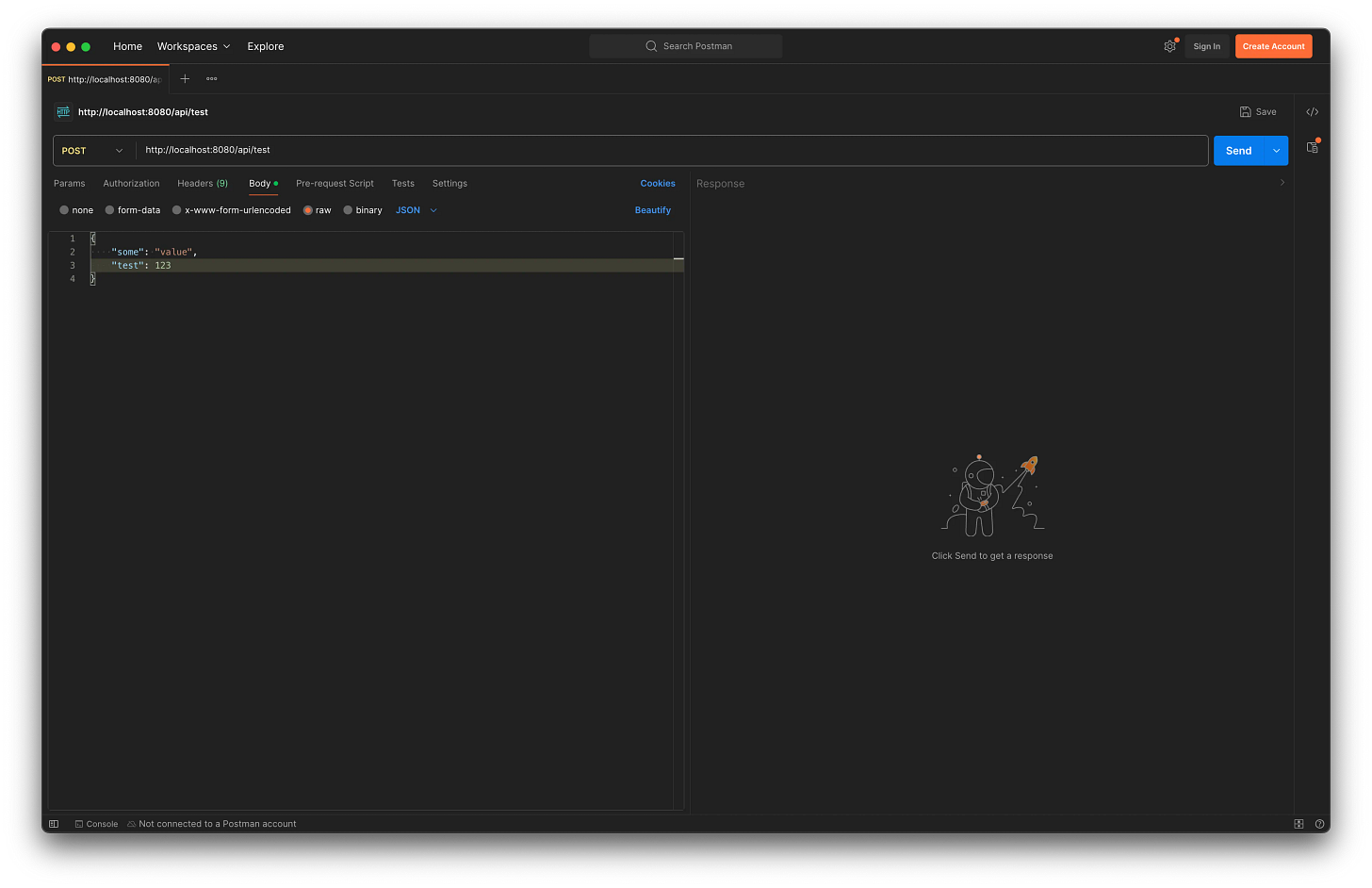Collapse response pane with chevron
The height and width of the screenshot is (888, 1372).
[1282, 183]
